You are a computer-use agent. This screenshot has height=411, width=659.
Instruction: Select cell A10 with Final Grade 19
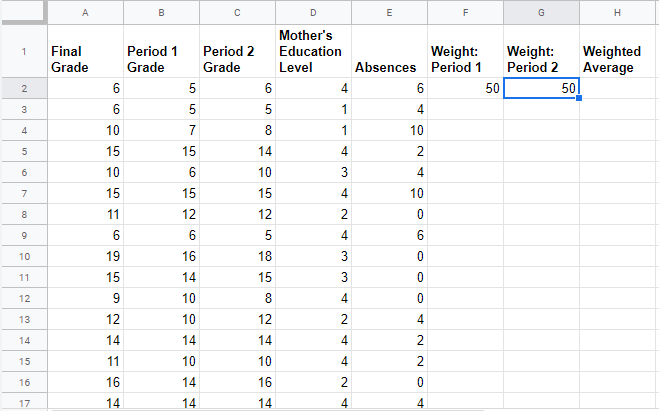tap(85, 256)
